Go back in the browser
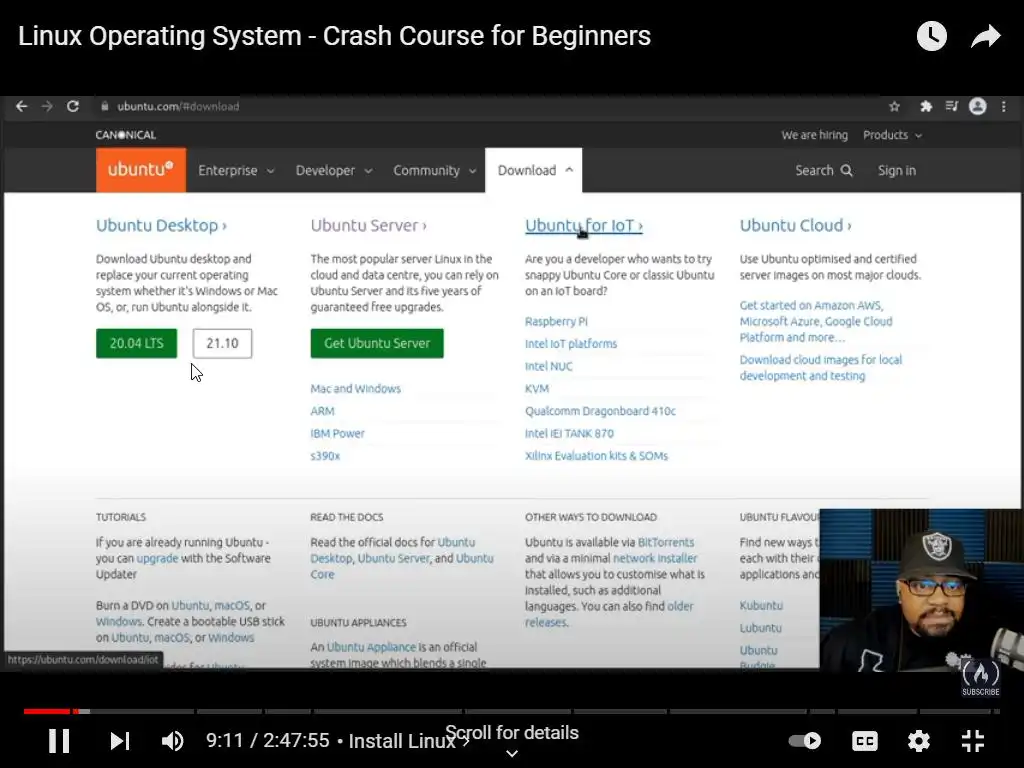Viewport: 1024px width, 768px height. tap(22, 106)
